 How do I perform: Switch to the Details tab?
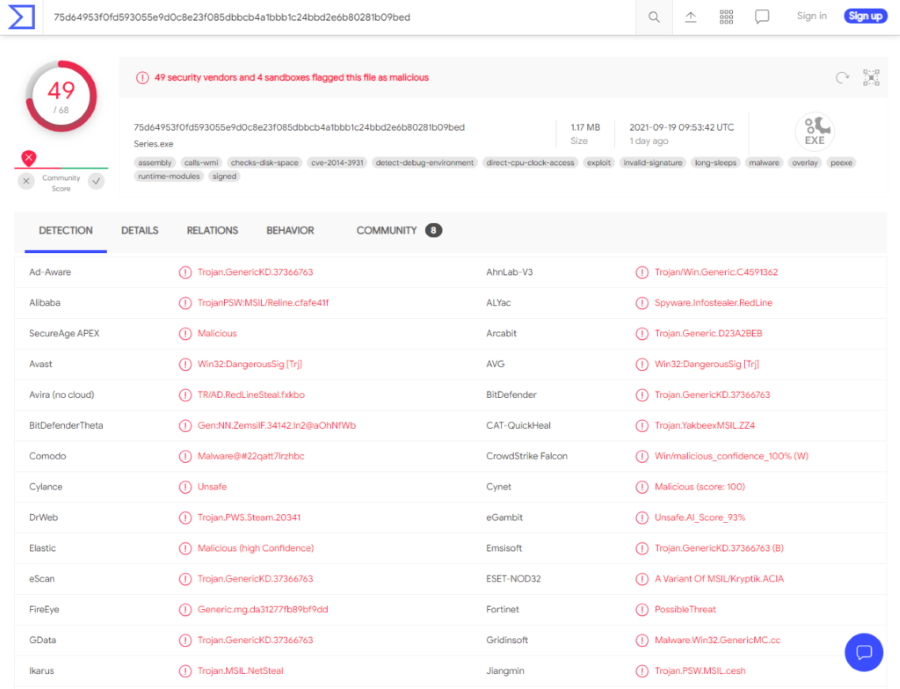(140, 231)
